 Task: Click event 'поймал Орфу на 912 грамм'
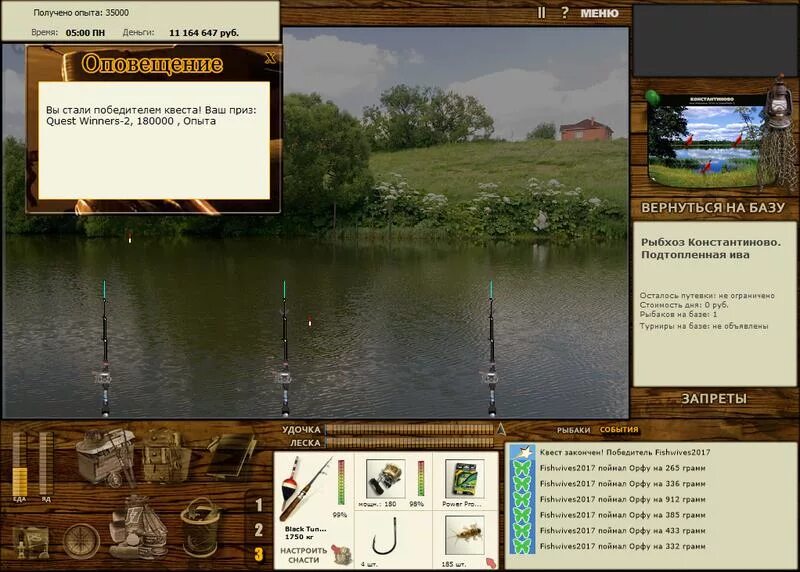point(622,499)
